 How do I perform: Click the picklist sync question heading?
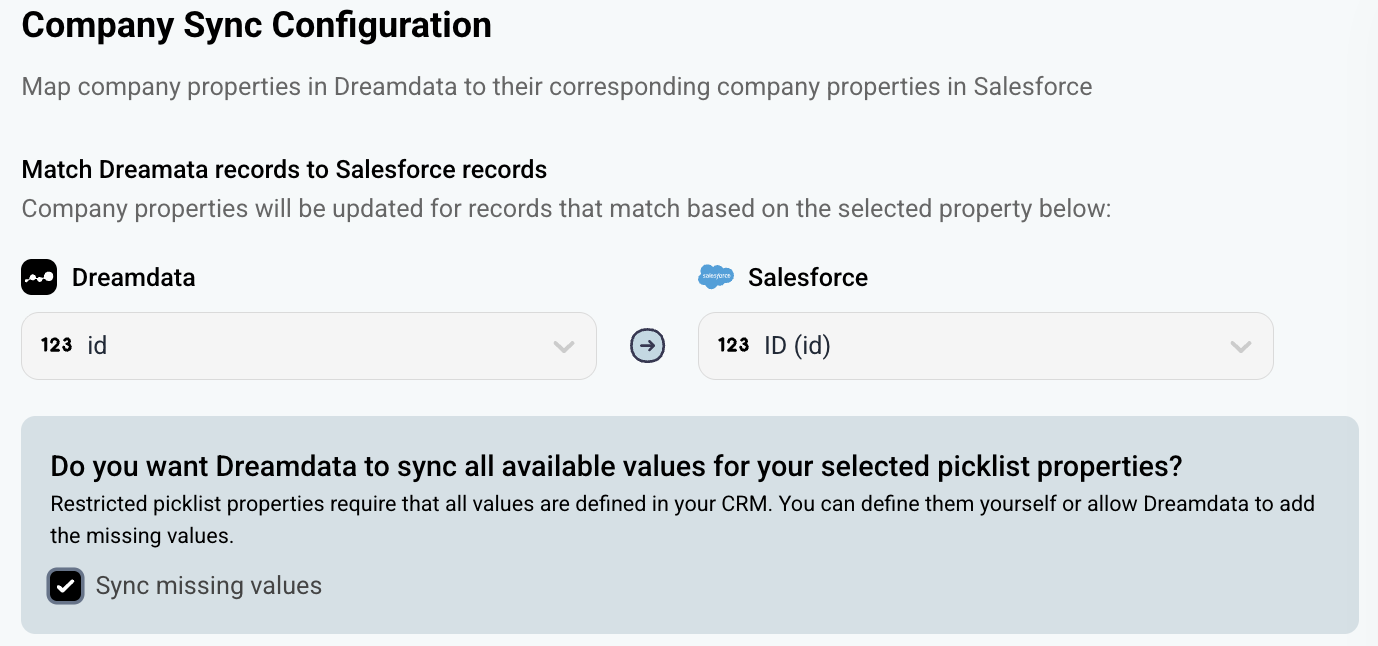click(616, 466)
